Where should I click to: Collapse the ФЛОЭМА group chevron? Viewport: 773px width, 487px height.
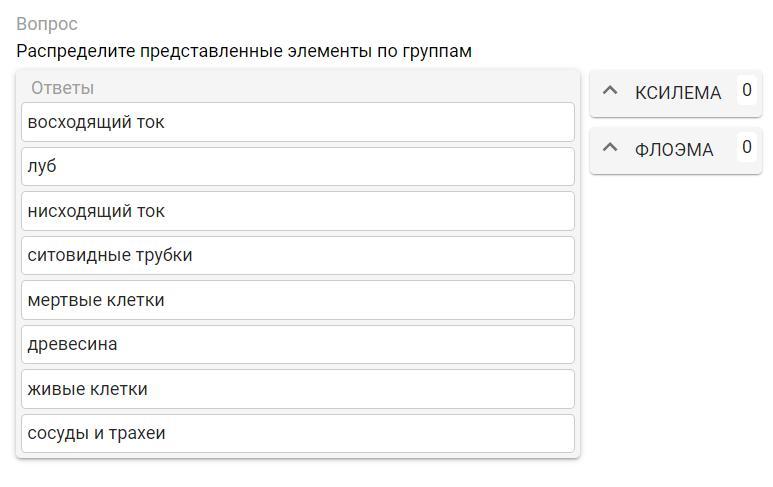coord(611,149)
